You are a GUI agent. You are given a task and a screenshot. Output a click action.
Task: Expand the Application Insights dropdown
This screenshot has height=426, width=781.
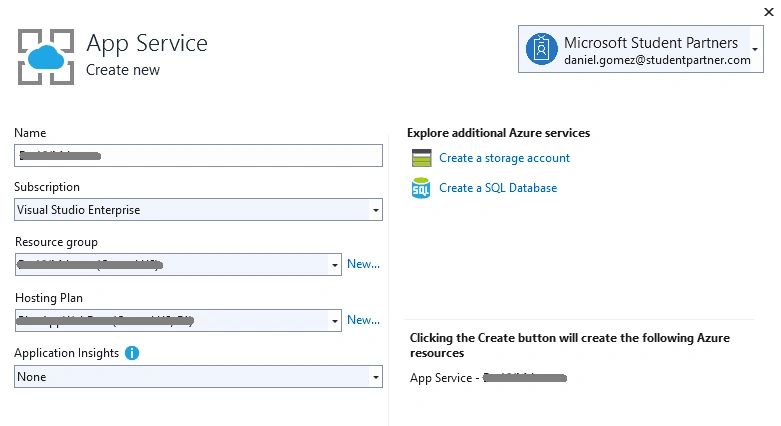point(376,377)
